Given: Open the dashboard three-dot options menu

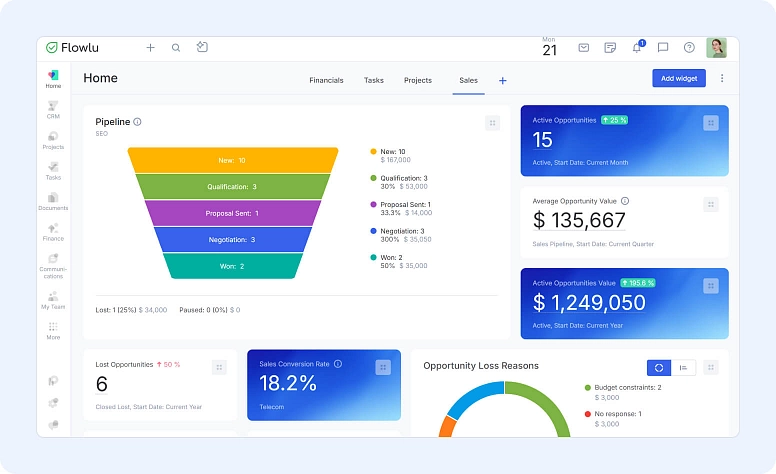Looking at the screenshot, I should point(722,78).
